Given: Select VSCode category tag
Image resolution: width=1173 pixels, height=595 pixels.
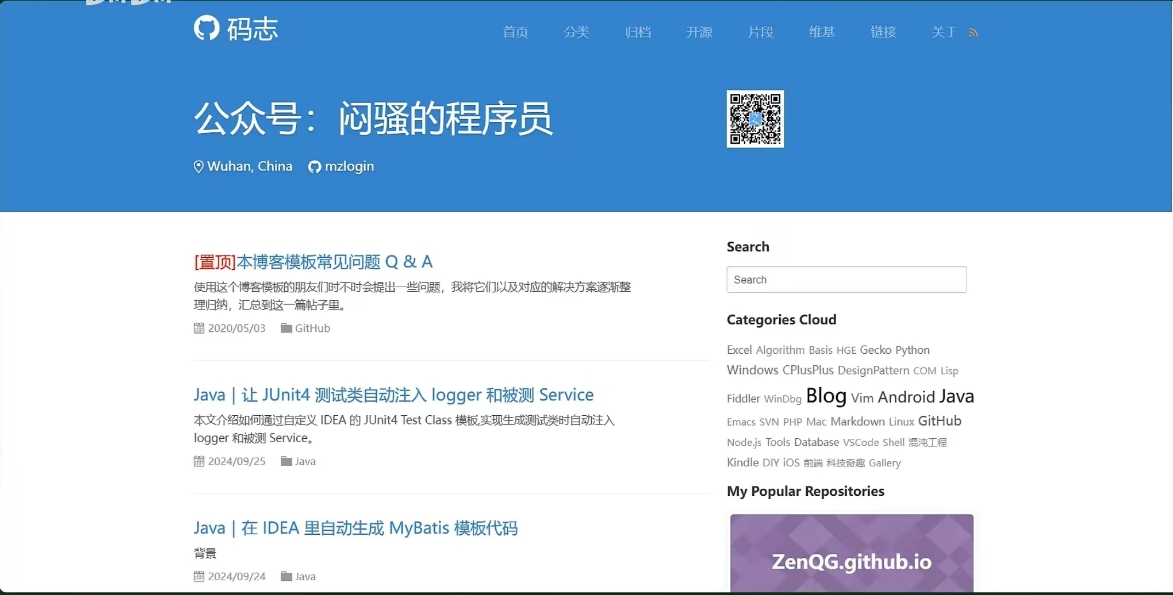Looking at the screenshot, I should click(860, 442).
